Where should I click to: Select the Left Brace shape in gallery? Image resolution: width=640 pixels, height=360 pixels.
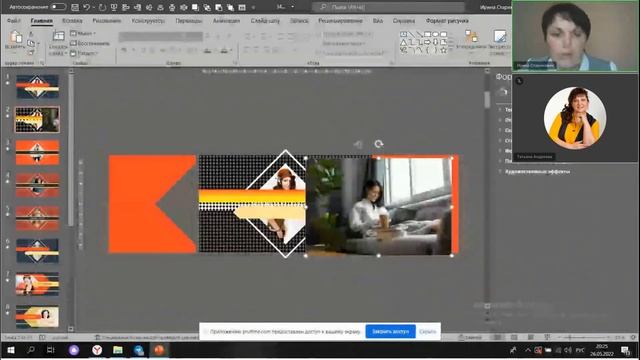[427, 50]
